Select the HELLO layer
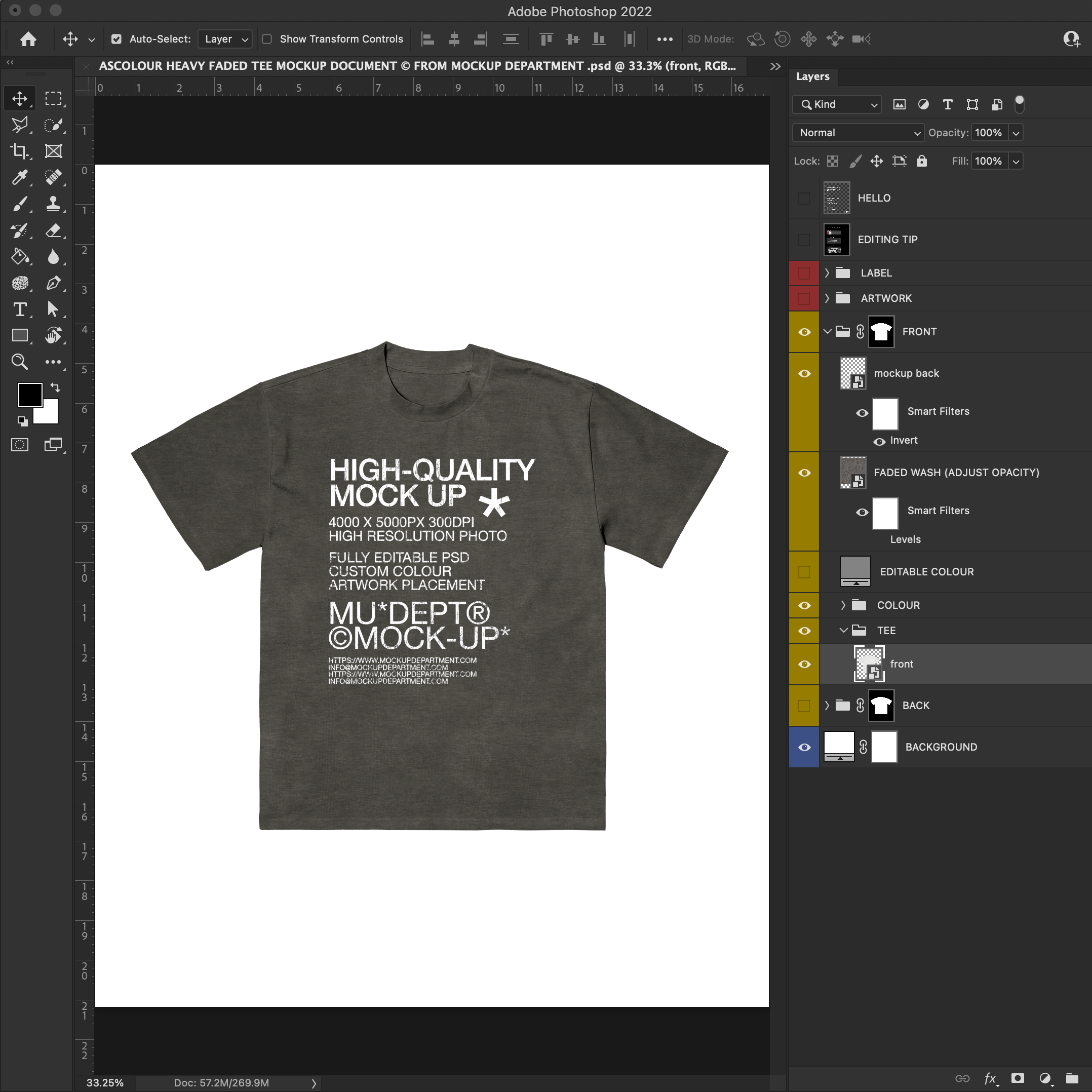Viewport: 1092px width, 1092px height. (874, 199)
